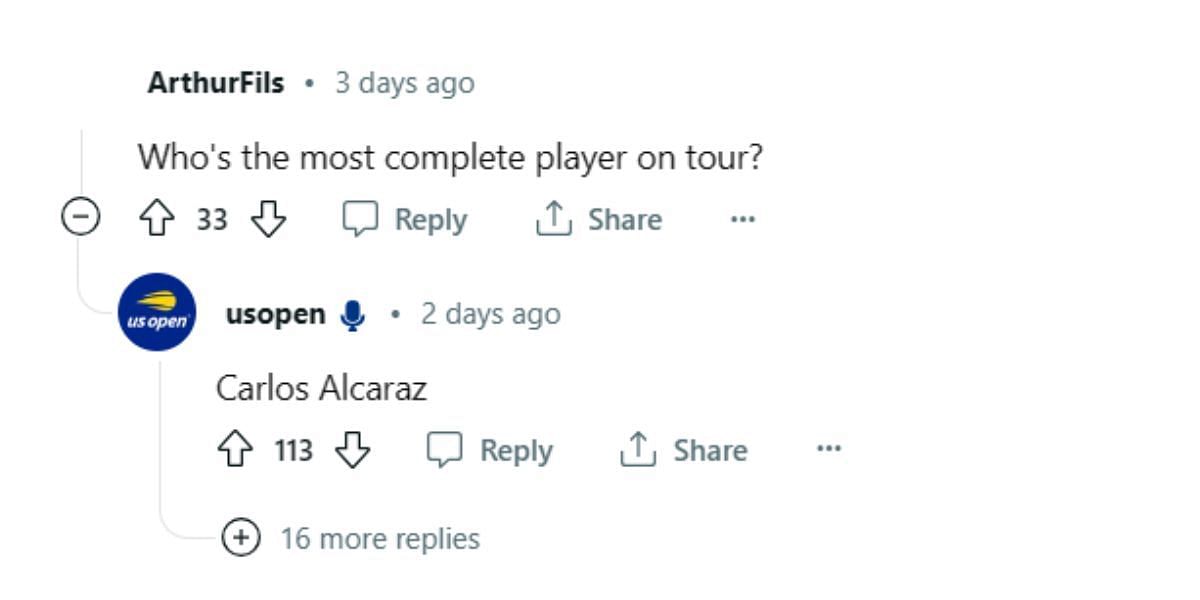Downvote ArthurFils' question comment
This screenshot has width=1200, height=600.
pos(268,219)
